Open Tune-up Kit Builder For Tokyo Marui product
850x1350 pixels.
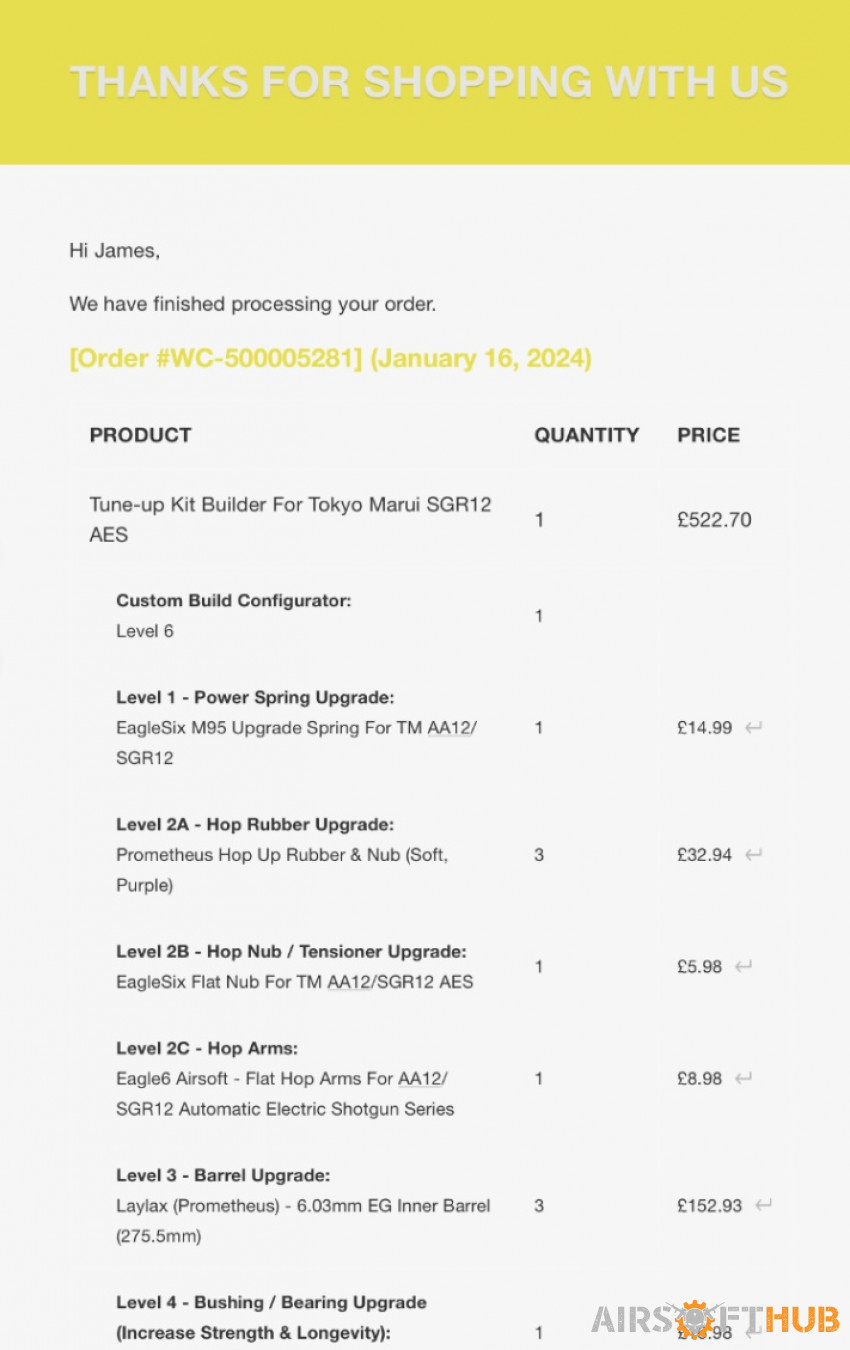coord(290,519)
